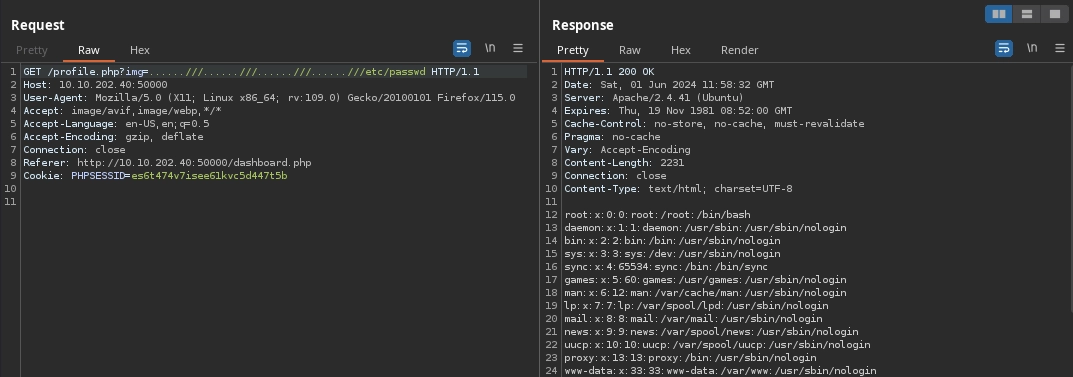Click the games passwd entry line

click(706, 280)
